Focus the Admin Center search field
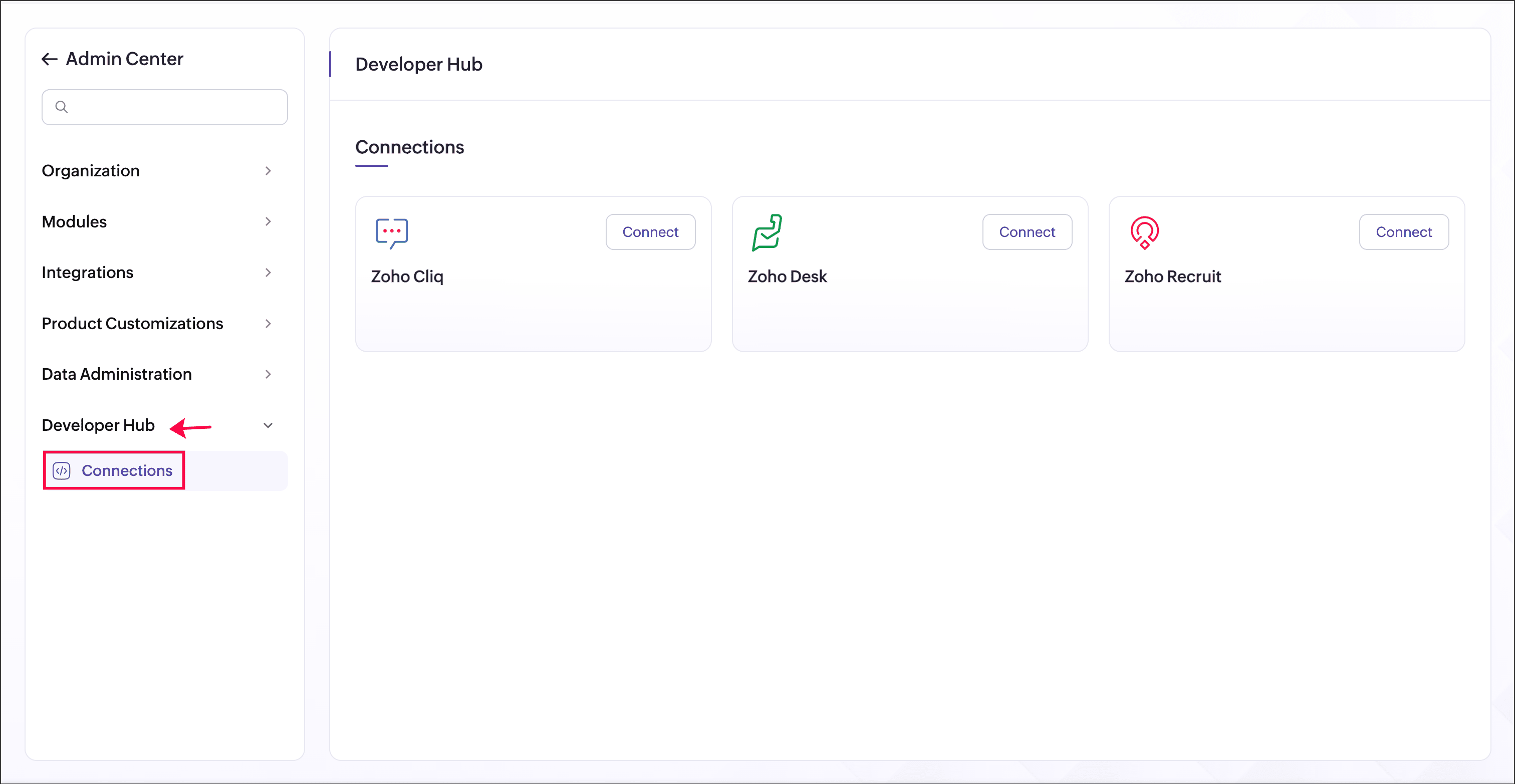The height and width of the screenshot is (784, 1515). (165, 107)
